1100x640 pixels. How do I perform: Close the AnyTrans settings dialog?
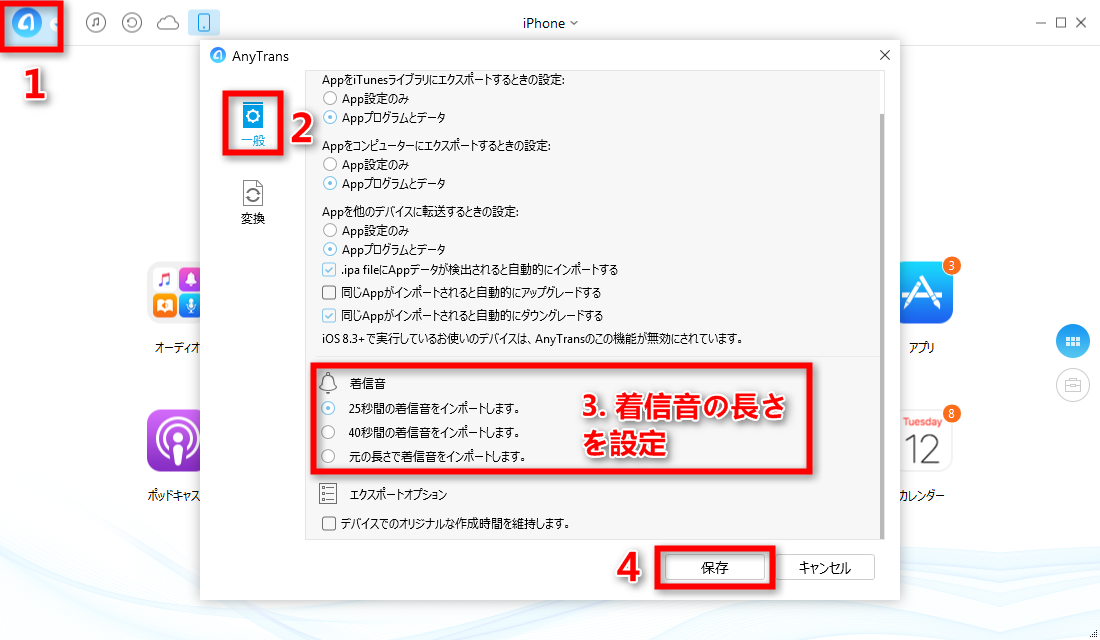click(885, 55)
